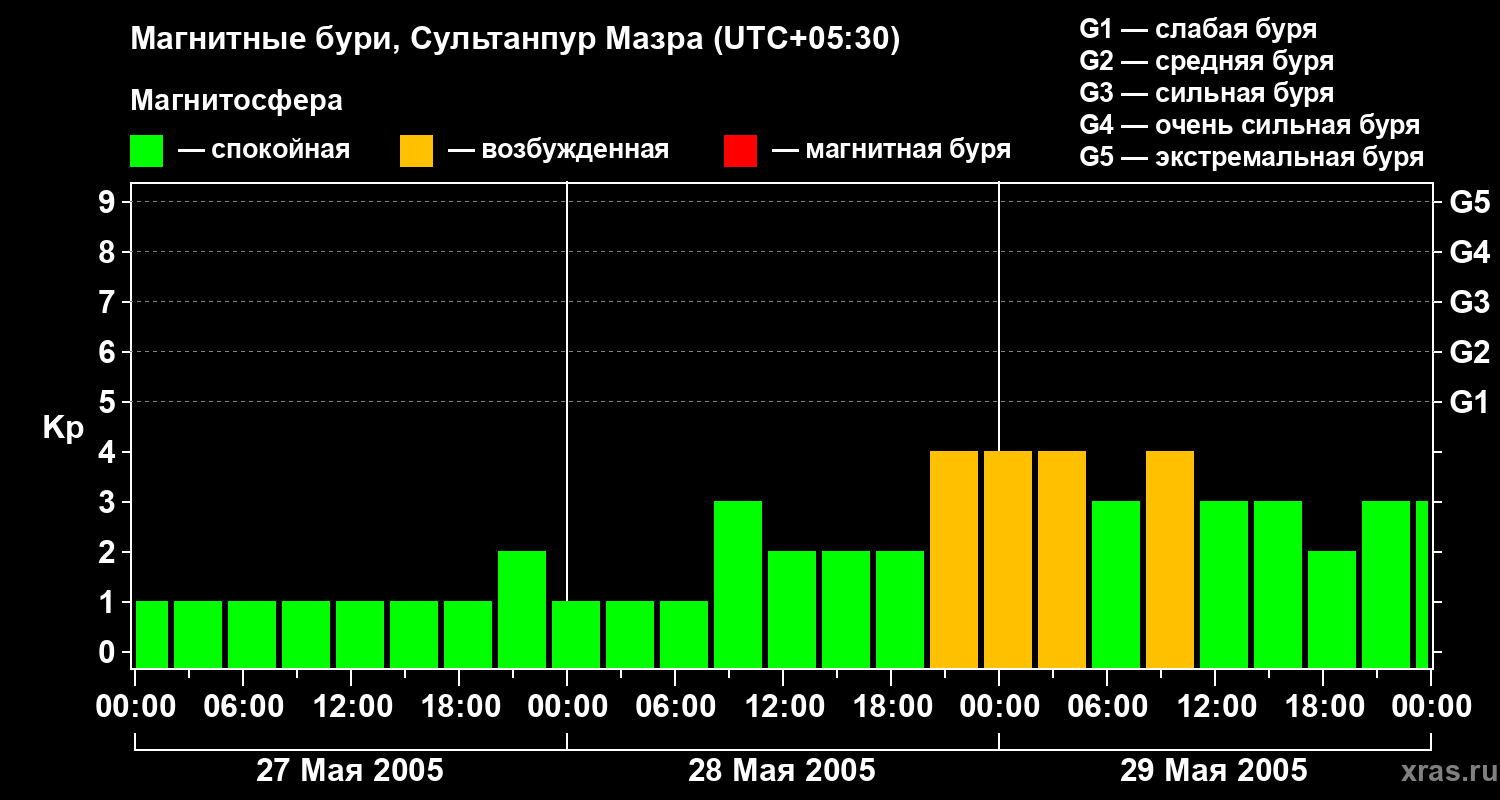Click the right-axis 'G5' storm level label
Screen dimensions: 1500x800
click(x=1469, y=202)
